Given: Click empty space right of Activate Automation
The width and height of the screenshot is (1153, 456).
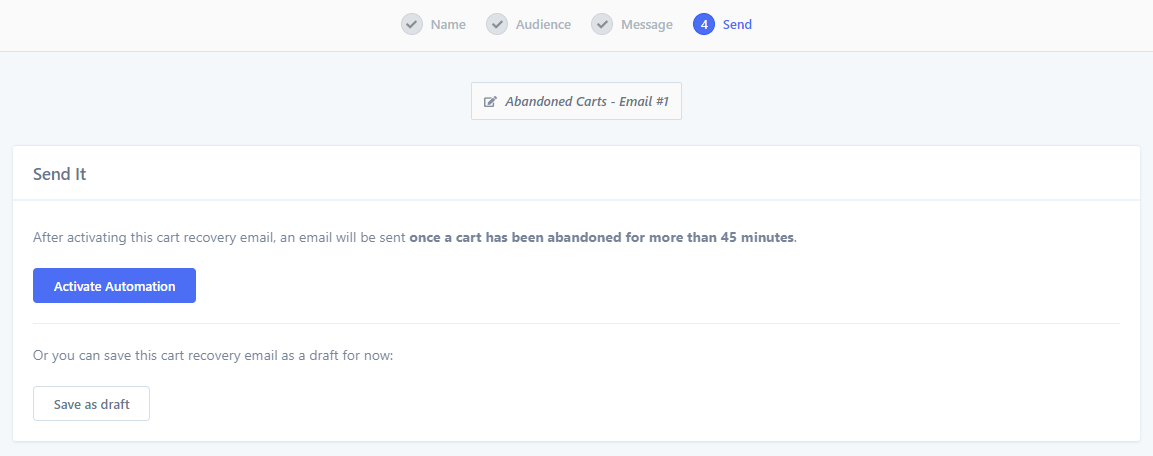Looking at the screenshot, I should click(654, 285).
